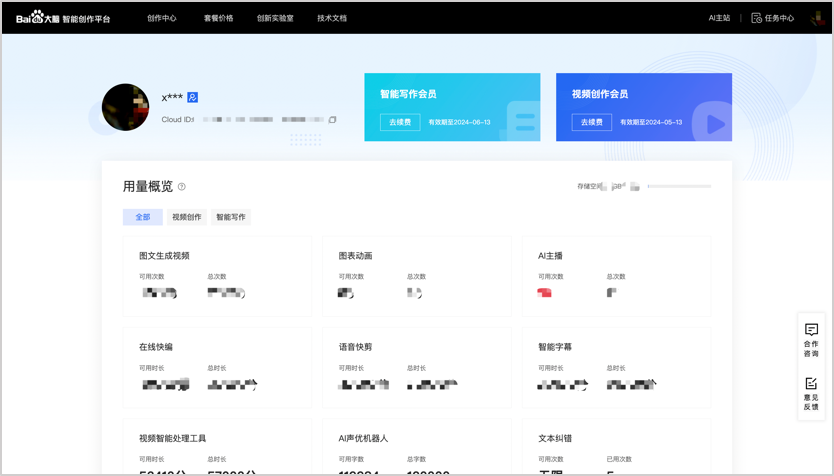Open the 套餐价格 page
The image size is (834, 476).
pyautogui.click(x=219, y=18)
